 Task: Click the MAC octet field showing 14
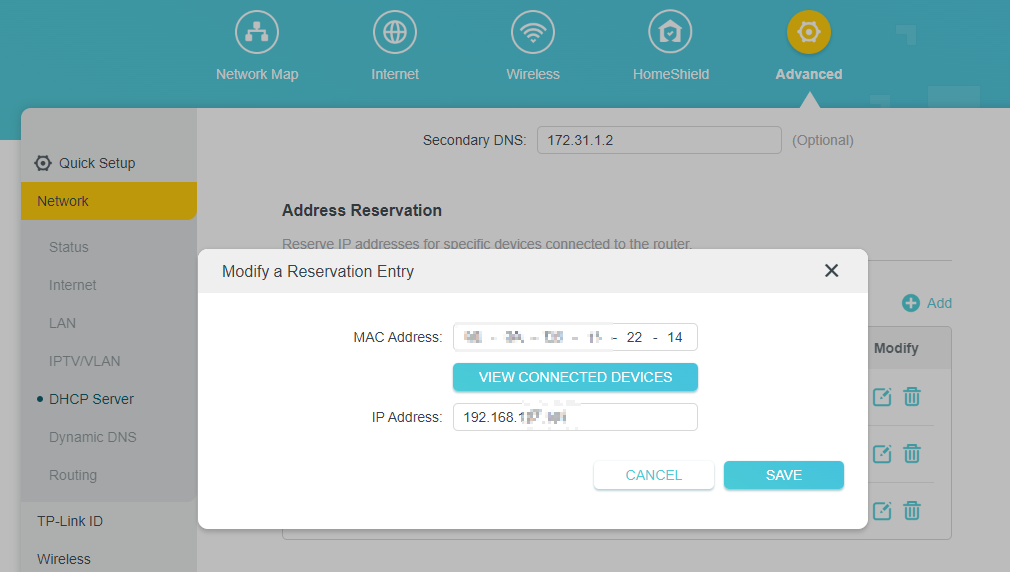(x=674, y=338)
